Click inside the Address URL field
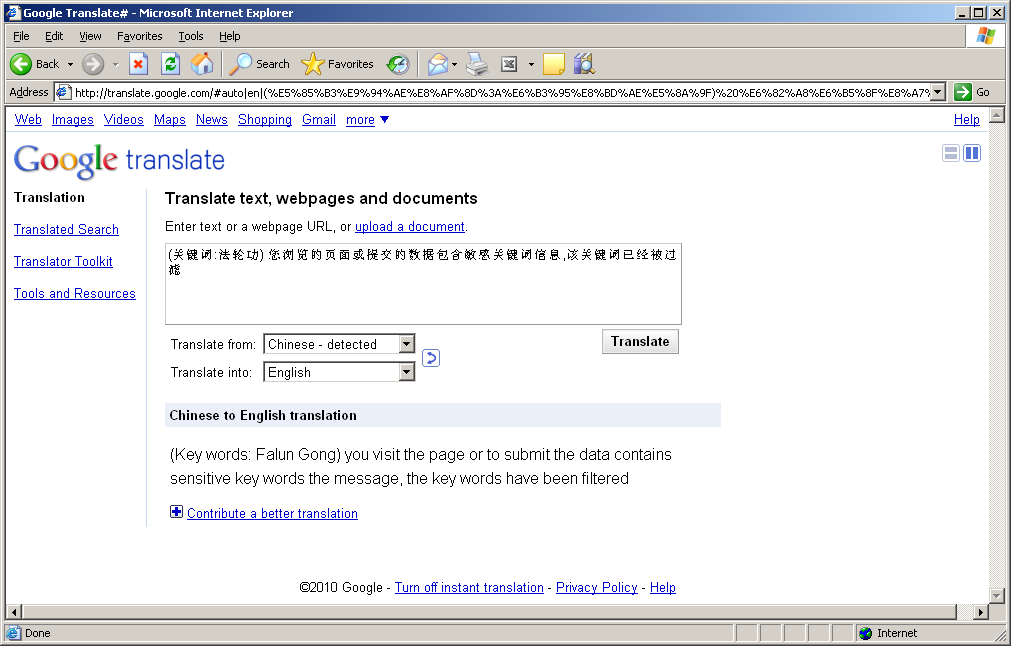This screenshot has height=646, width=1011. pyautogui.click(x=494, y=92)
